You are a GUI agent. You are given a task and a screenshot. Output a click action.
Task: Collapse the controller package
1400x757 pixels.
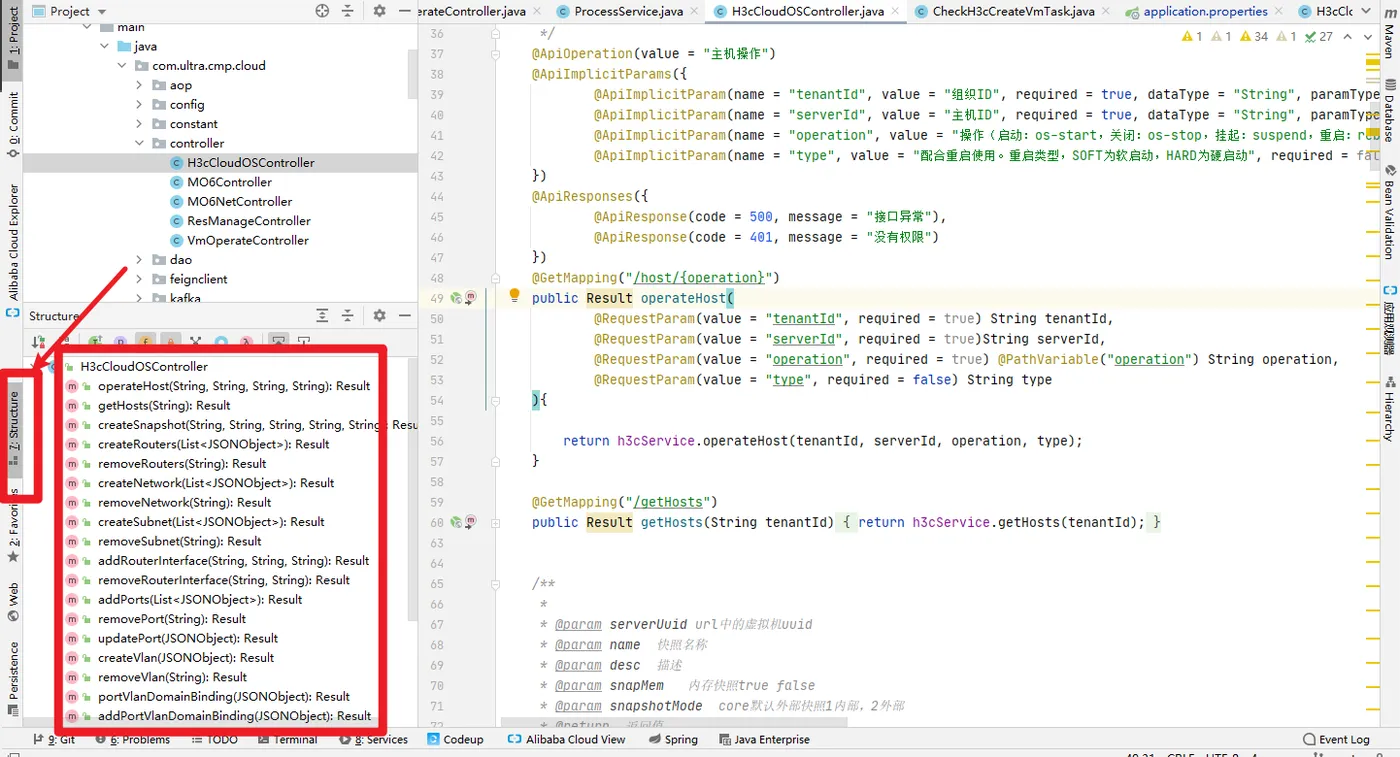click(140, 143)
